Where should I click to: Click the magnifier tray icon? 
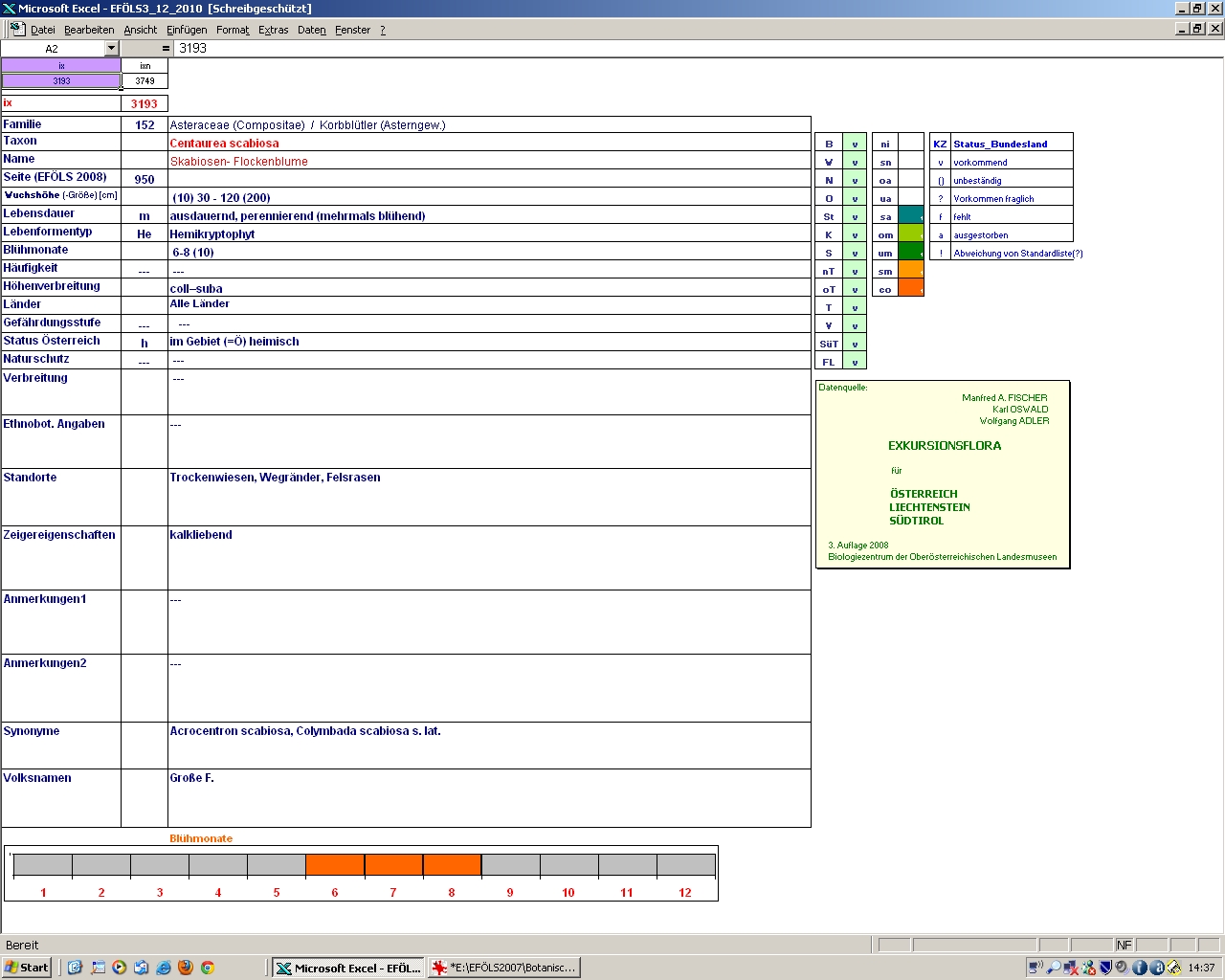pyautogui.click(x=1054, y=968)
